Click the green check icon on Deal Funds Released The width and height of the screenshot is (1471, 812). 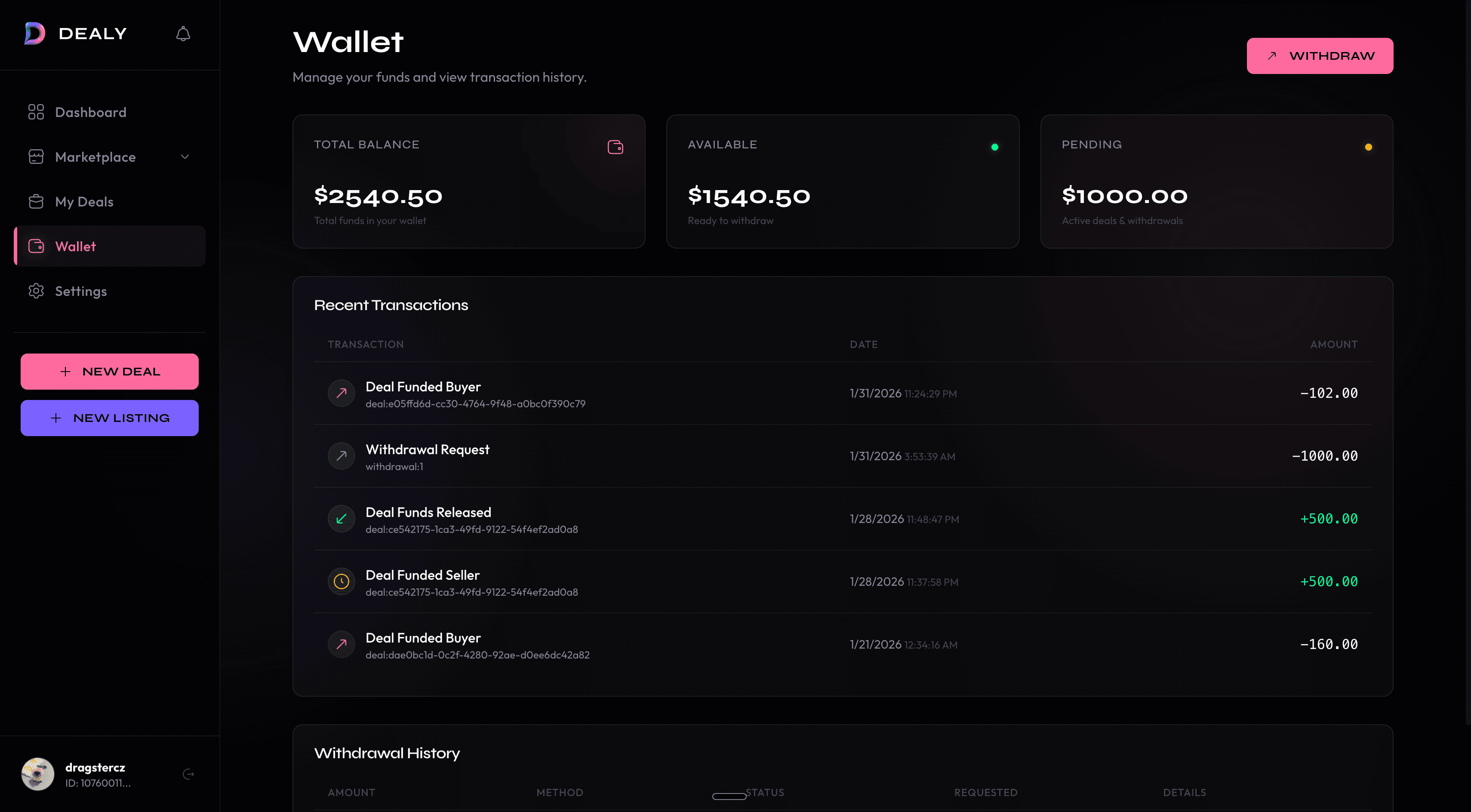341,519
